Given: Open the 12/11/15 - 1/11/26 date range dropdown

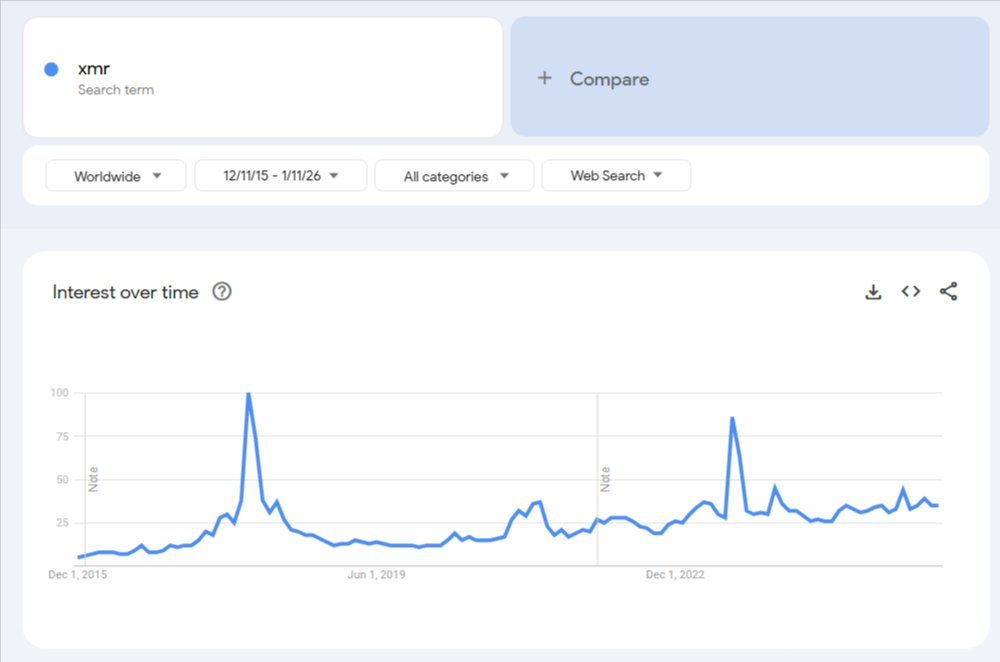Looking at the screenshot, I should 281,176.
